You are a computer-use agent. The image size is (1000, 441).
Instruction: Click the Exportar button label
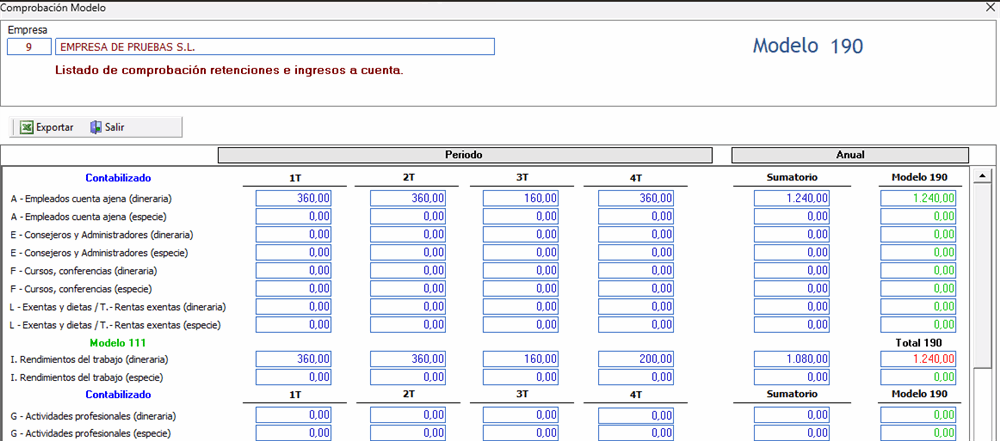pos(55,127)
